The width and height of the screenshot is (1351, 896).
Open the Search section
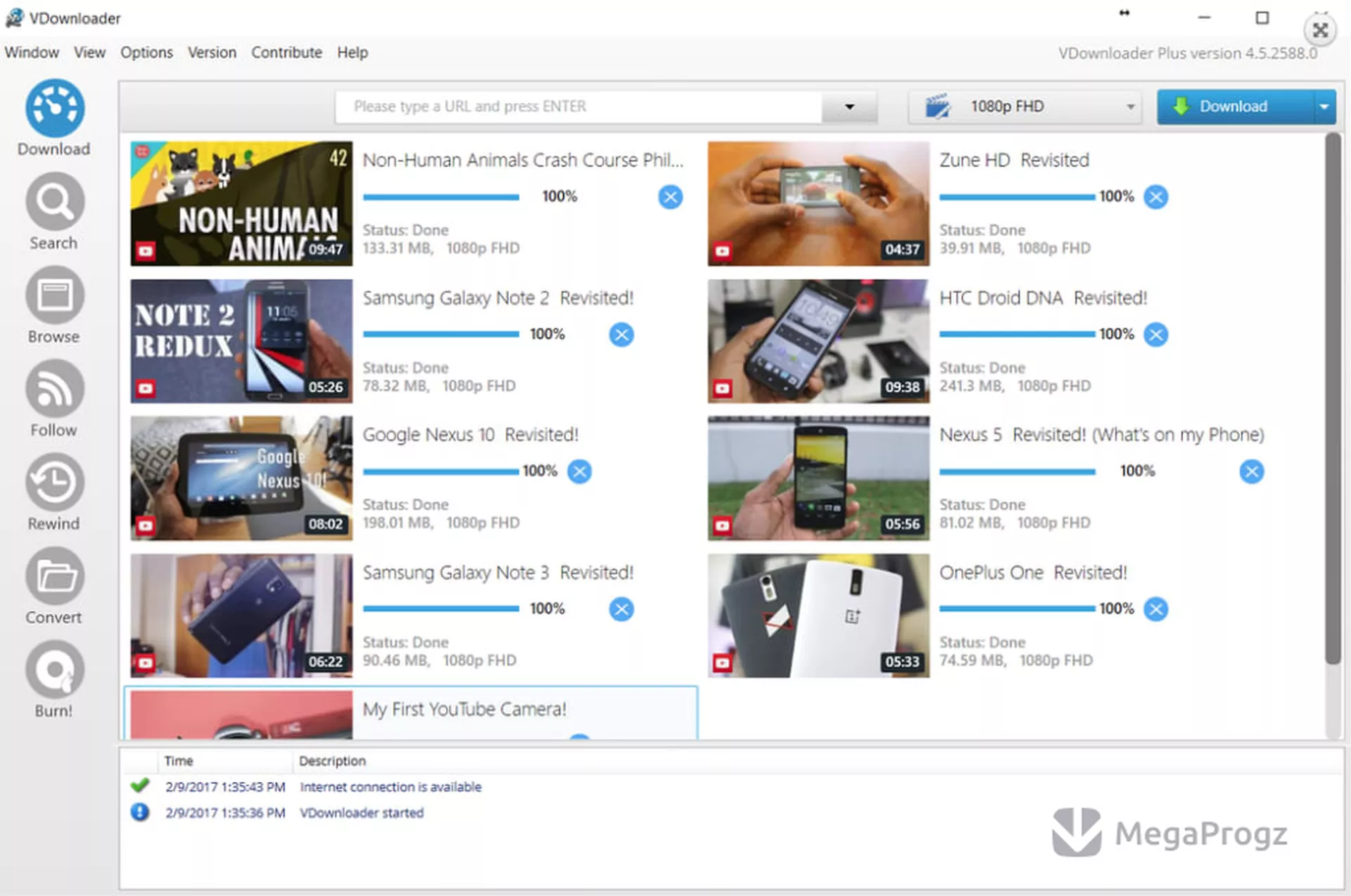coord(54,212)
